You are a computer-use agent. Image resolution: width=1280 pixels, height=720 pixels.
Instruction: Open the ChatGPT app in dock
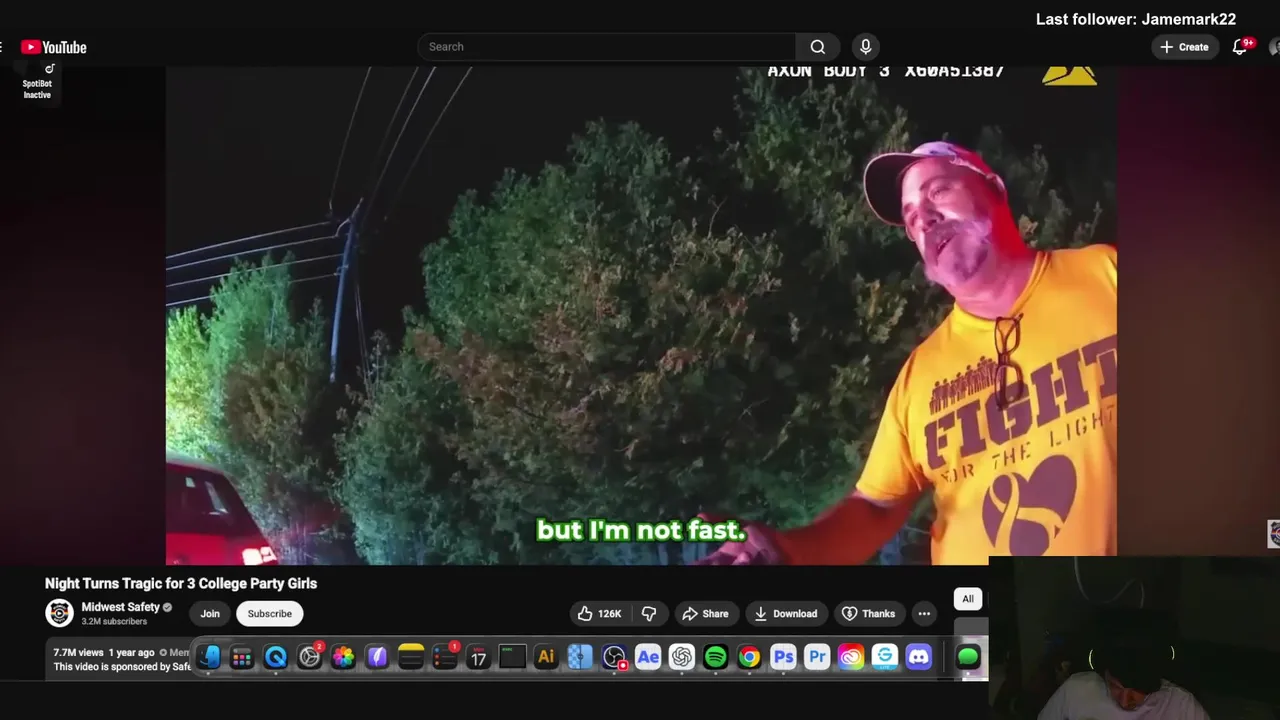coord(682,657)
